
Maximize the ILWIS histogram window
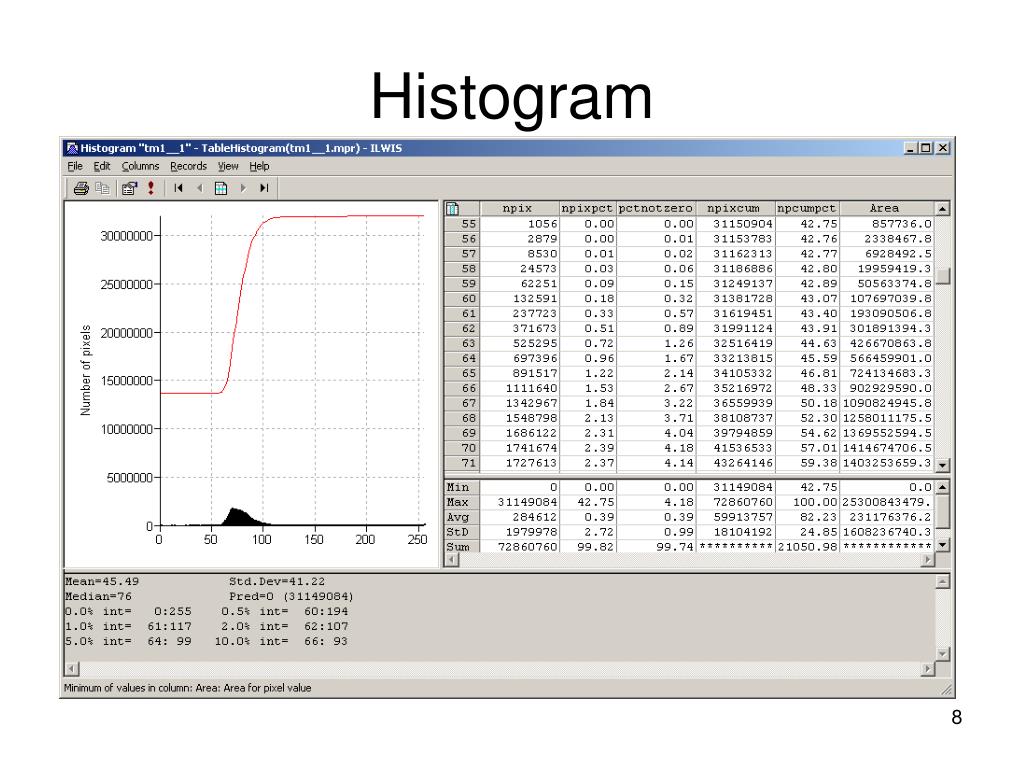coord(925,148)
